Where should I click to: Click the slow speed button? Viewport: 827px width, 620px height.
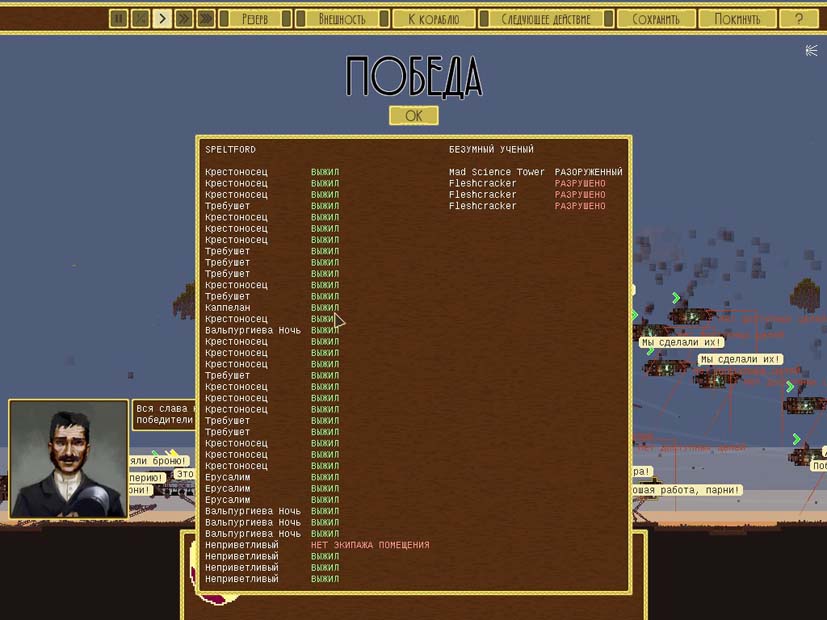click(140, 18)
